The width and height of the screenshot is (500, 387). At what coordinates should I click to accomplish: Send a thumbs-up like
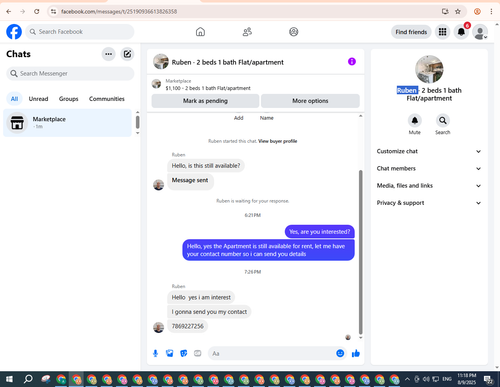356,353
